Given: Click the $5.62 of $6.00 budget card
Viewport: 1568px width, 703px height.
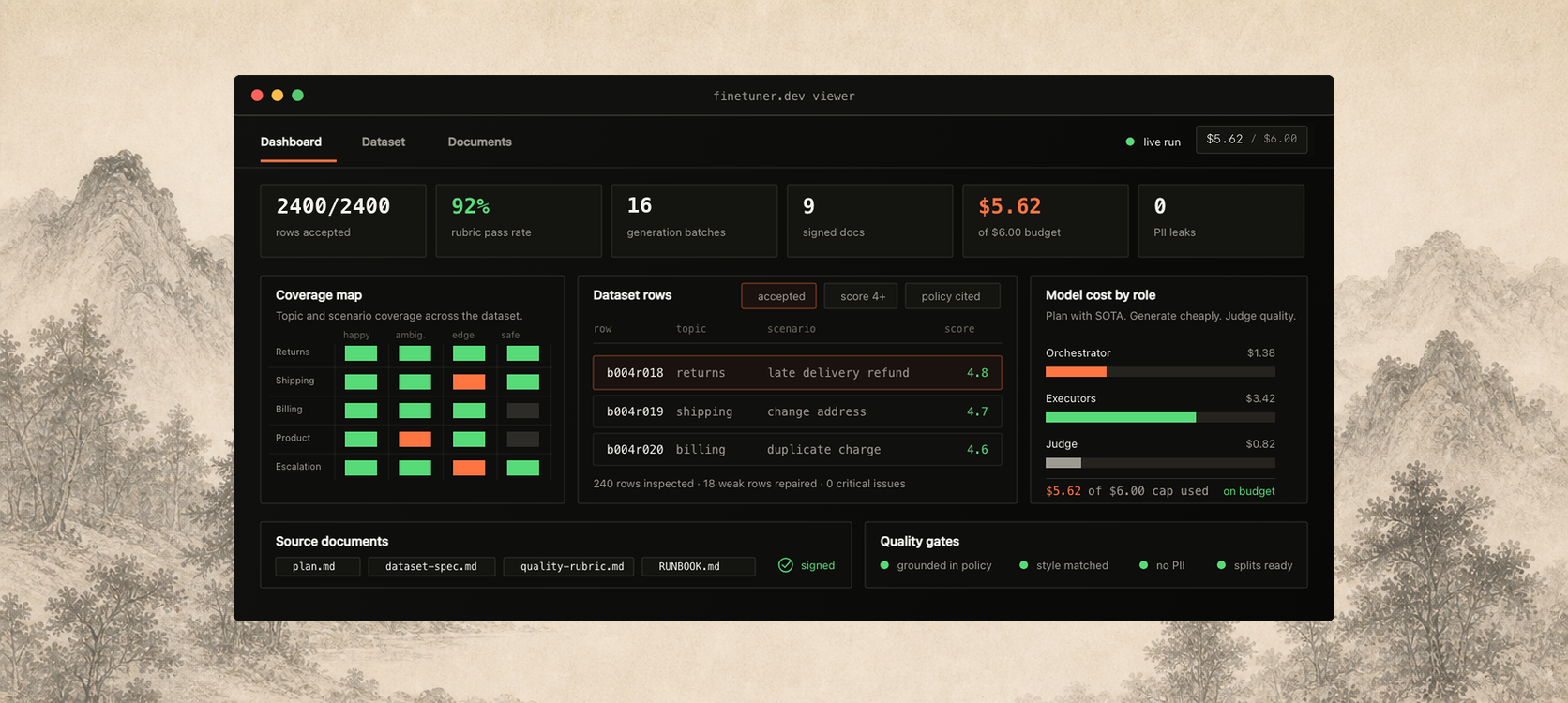Looking at the screenshot, I should click(1046, 220).
